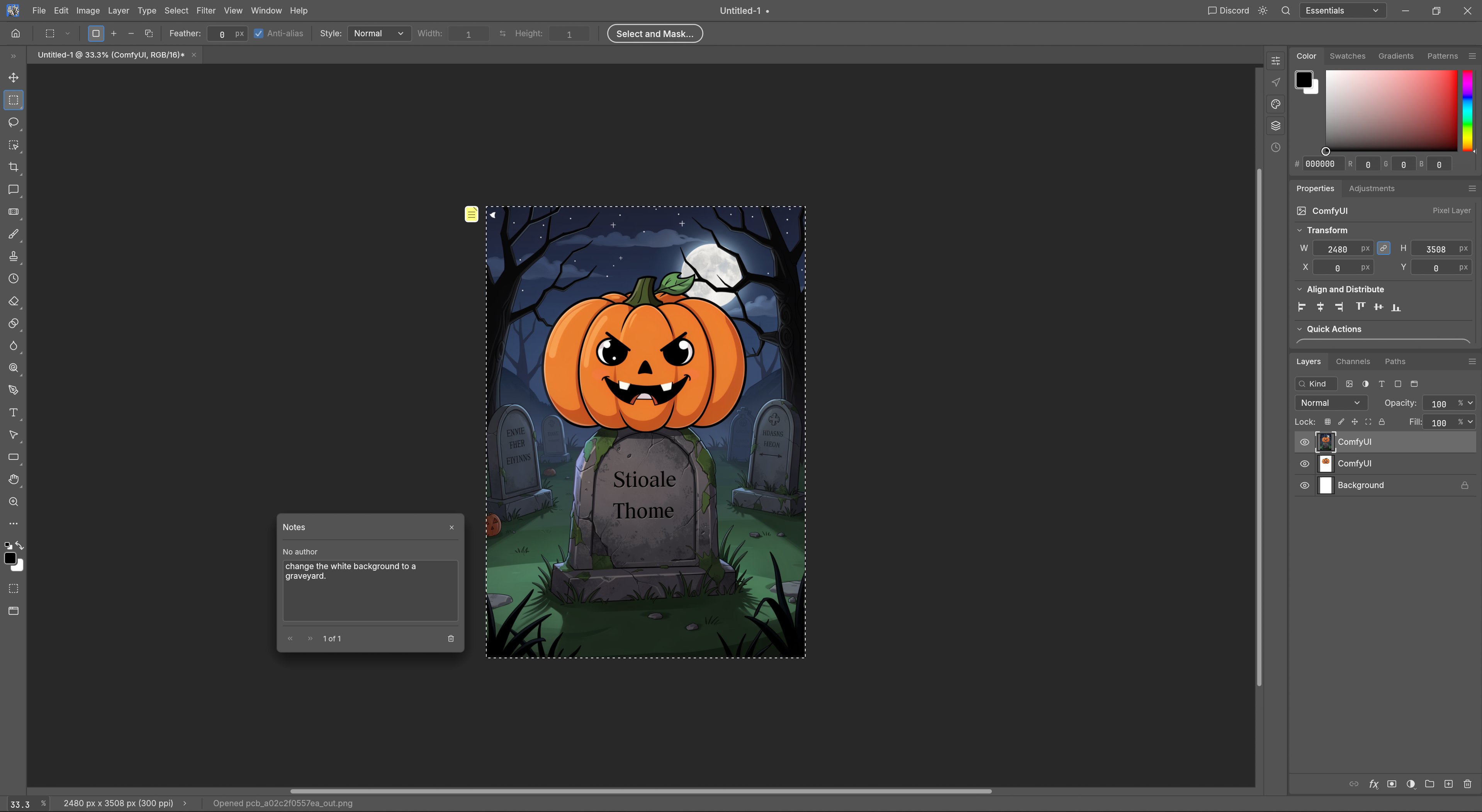The image size is (1482, 812).
Task: Create a new group folder
Action: pos(1429,784)
